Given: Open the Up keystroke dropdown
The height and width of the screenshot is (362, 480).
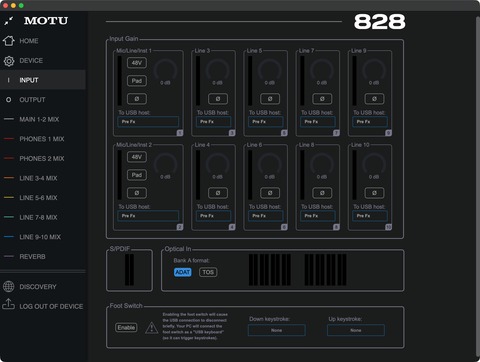Looking at the screenshot, I should (356, 330).
